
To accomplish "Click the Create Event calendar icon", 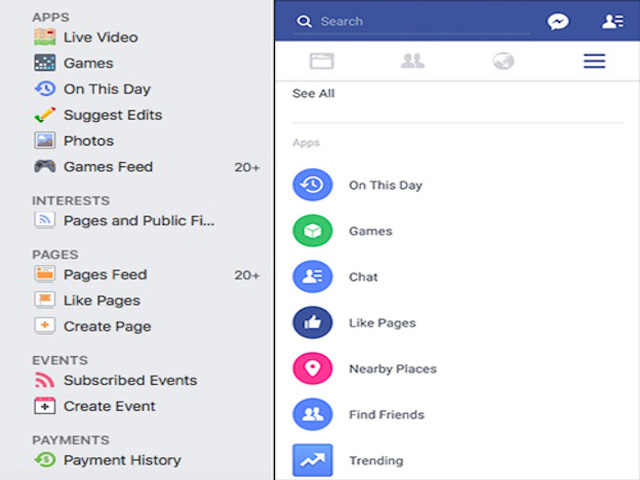I will [x=45, y=406].
